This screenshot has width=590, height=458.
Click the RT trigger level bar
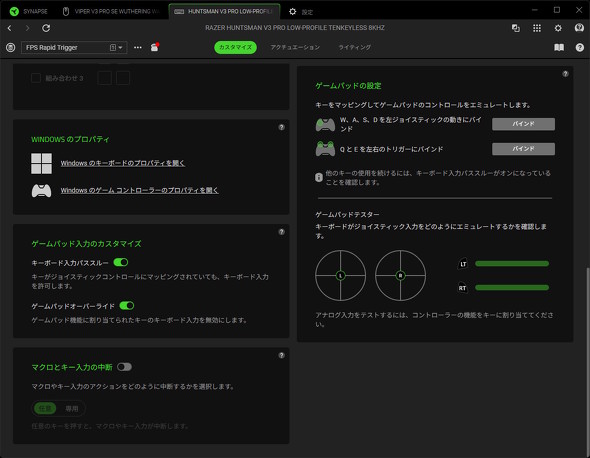point(512,288)
